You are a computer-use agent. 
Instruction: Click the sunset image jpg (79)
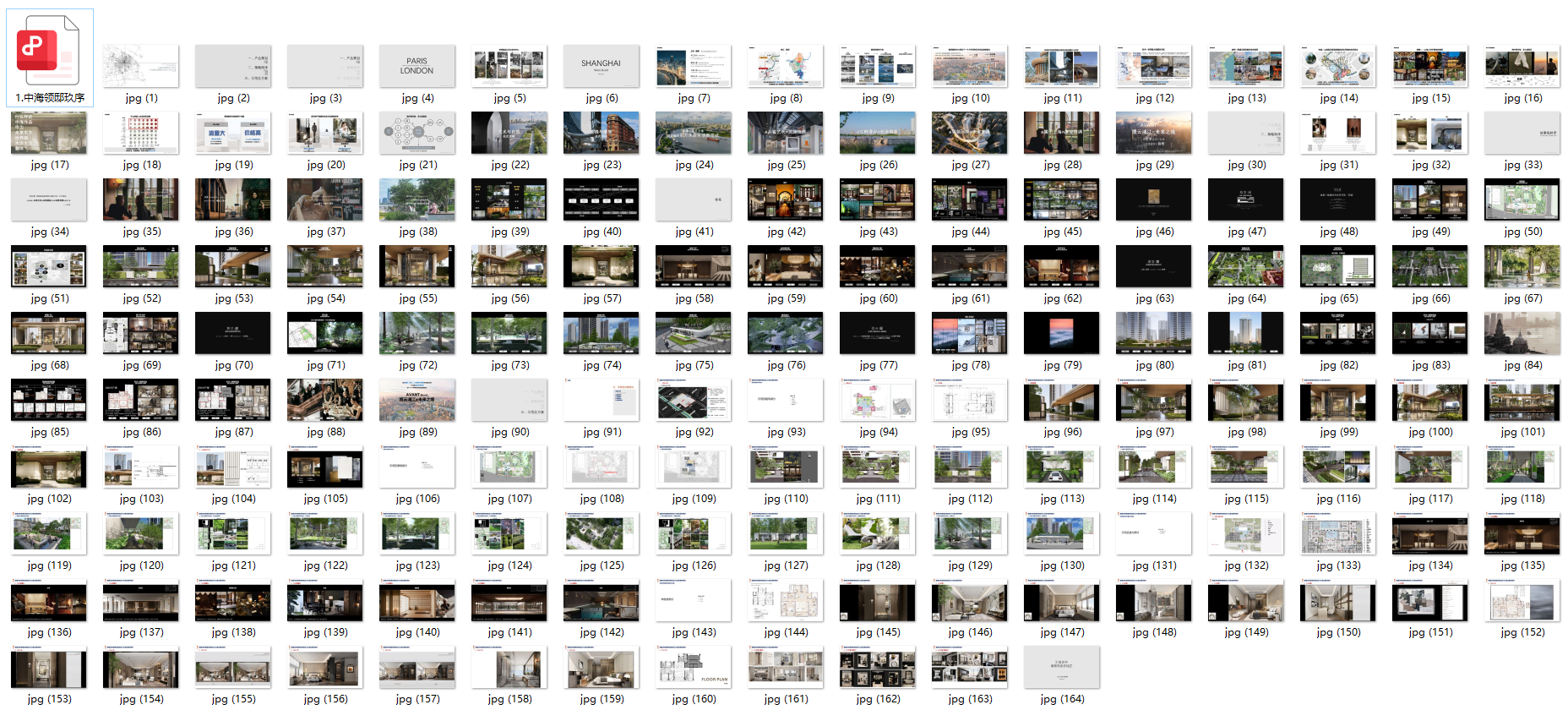pyautogui.click(x=1061, y=334)
